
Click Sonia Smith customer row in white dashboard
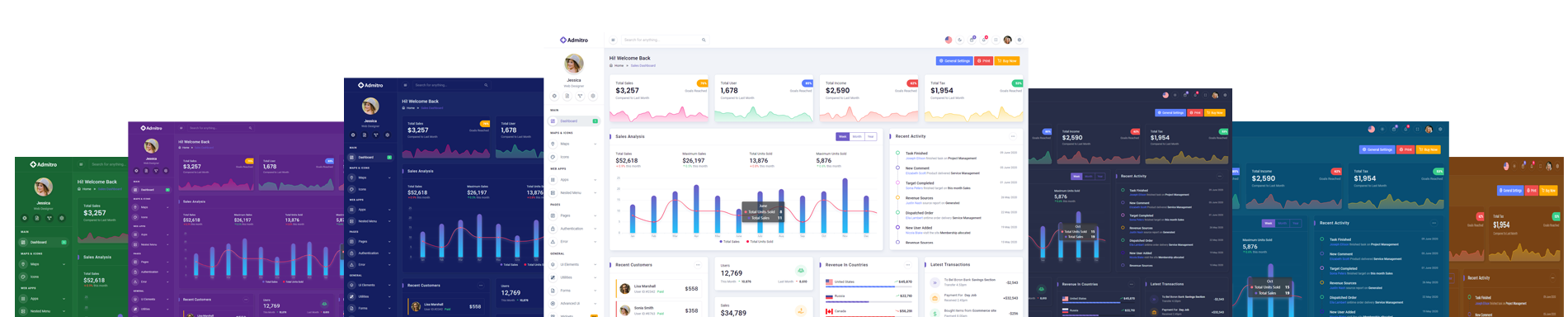[659, 311]
